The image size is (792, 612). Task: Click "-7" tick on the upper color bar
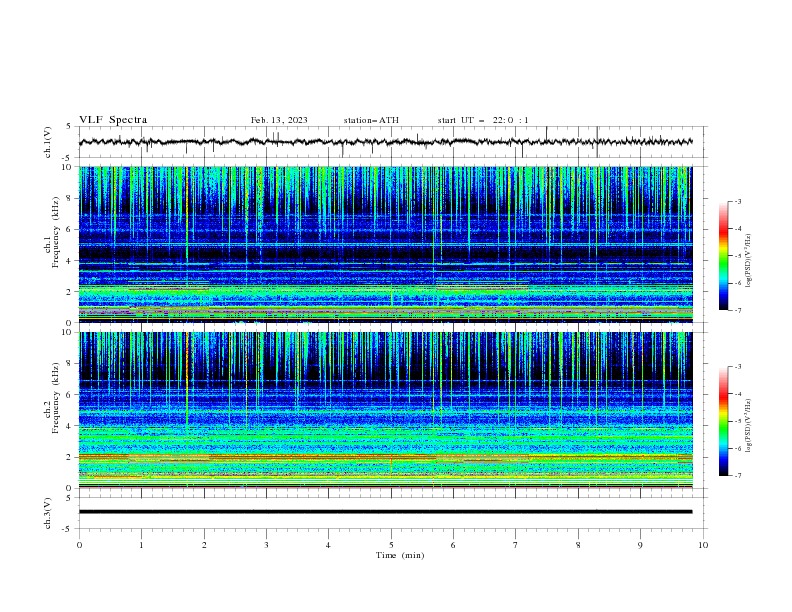(x=737, y=310)
